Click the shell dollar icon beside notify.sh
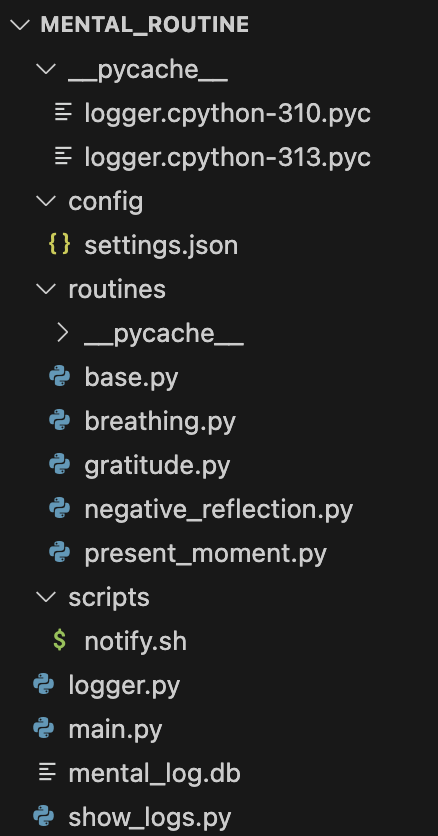This screenshot has height=836, width=438. (x=60, y=640)
